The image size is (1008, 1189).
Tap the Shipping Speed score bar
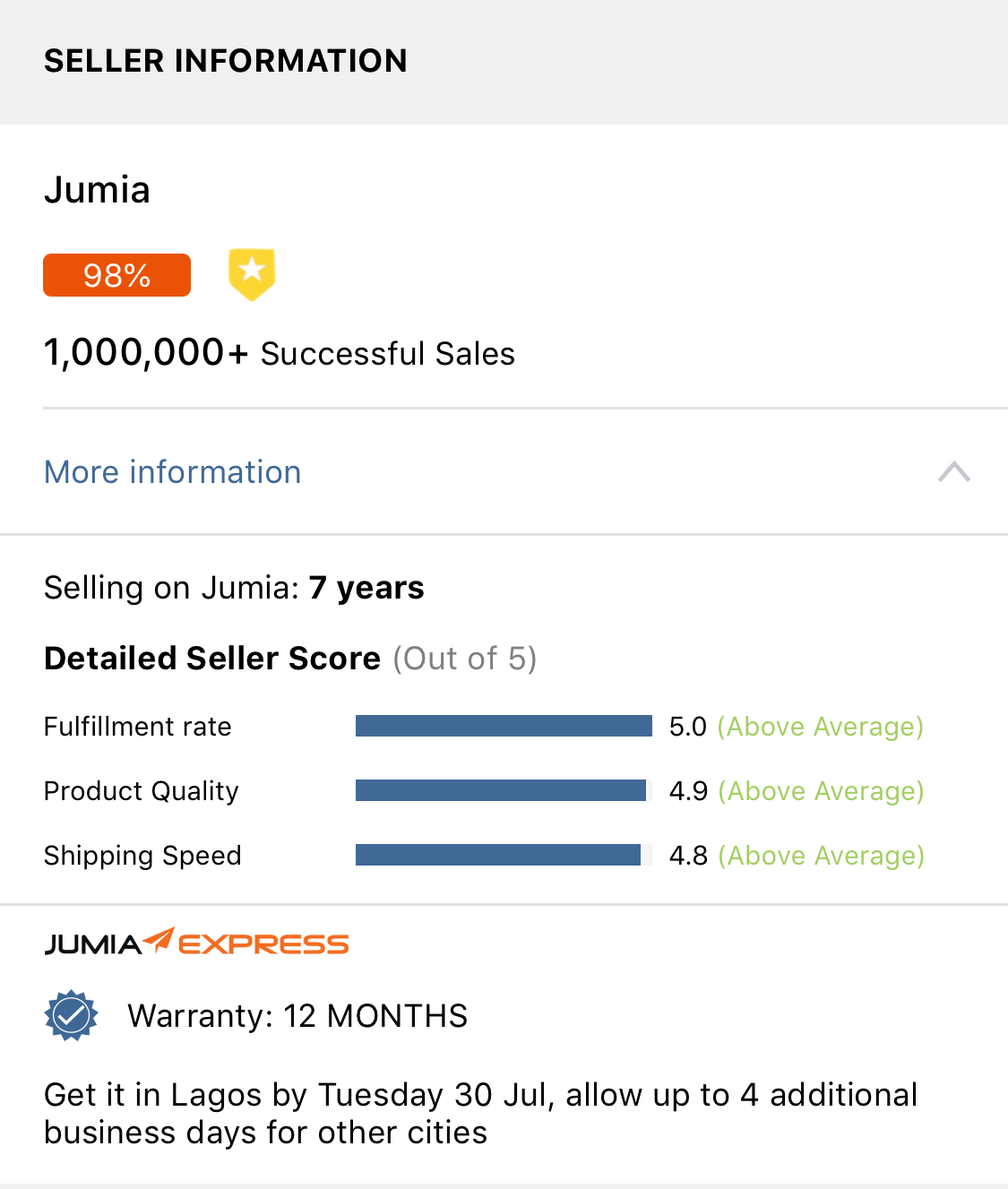pyautogui.click(x=497, y=855)
